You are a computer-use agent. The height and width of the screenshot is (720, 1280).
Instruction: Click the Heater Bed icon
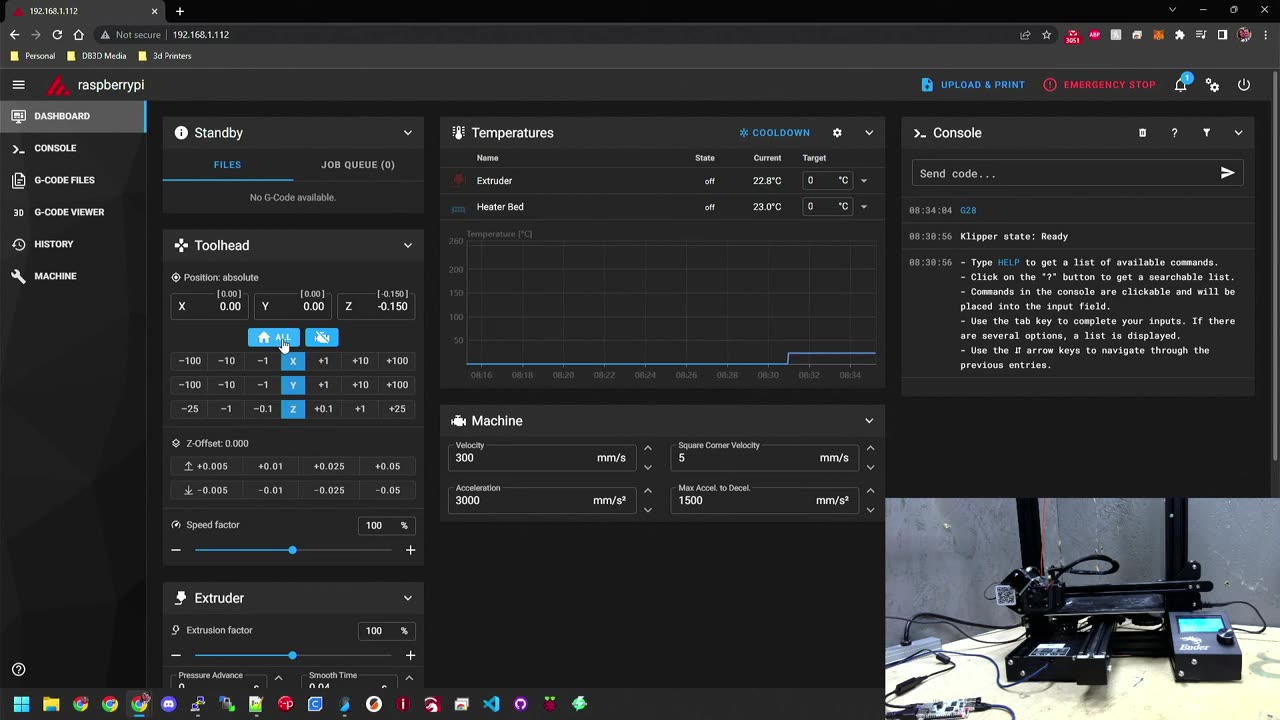point(459,207)
